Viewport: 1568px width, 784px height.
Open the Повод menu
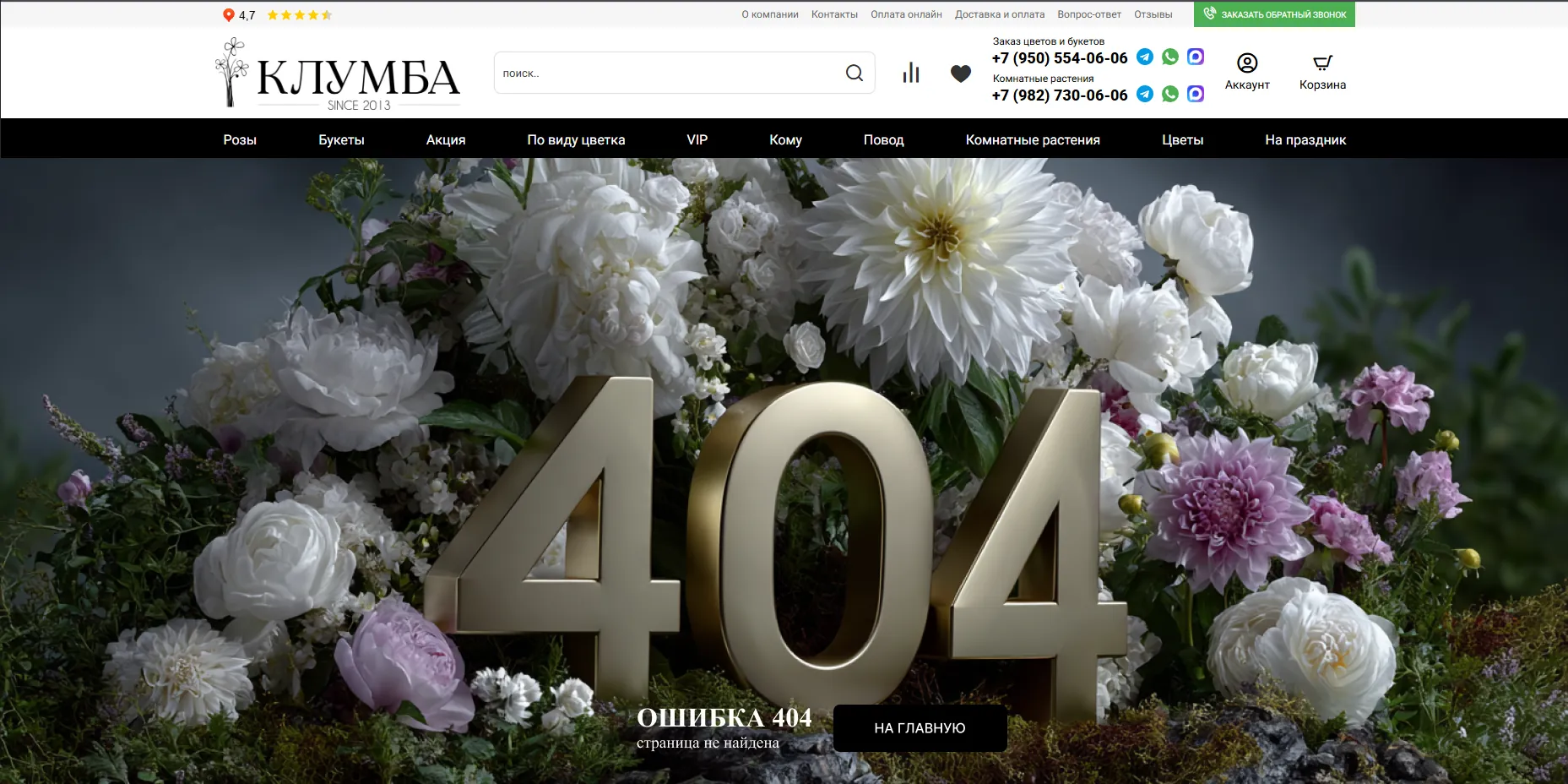(883, 140)
